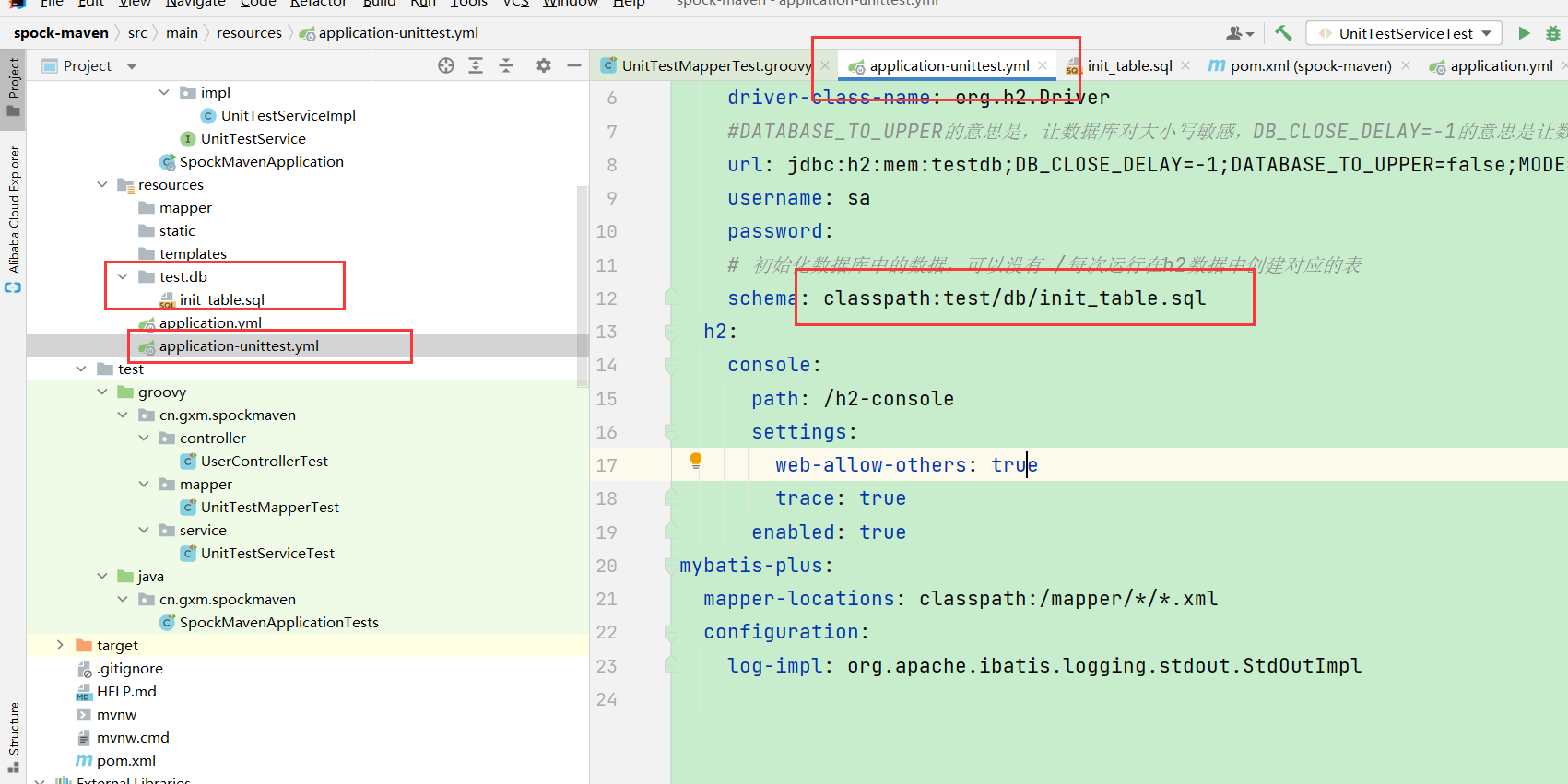Click the Debug bug icon
This screenshot has width=1568, height=784.
click(1552, 33)
